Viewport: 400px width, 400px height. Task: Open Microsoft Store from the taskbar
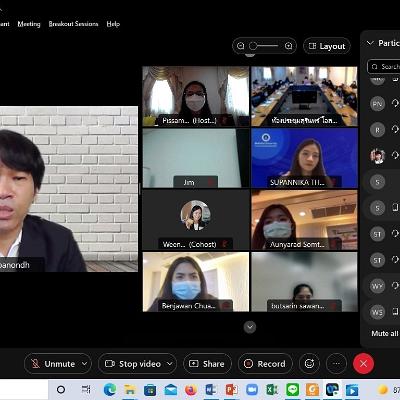point(150,389)
